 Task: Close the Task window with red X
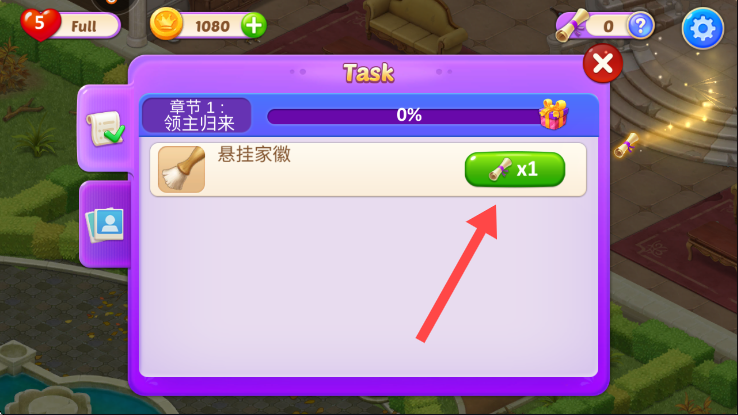(602, 63)
